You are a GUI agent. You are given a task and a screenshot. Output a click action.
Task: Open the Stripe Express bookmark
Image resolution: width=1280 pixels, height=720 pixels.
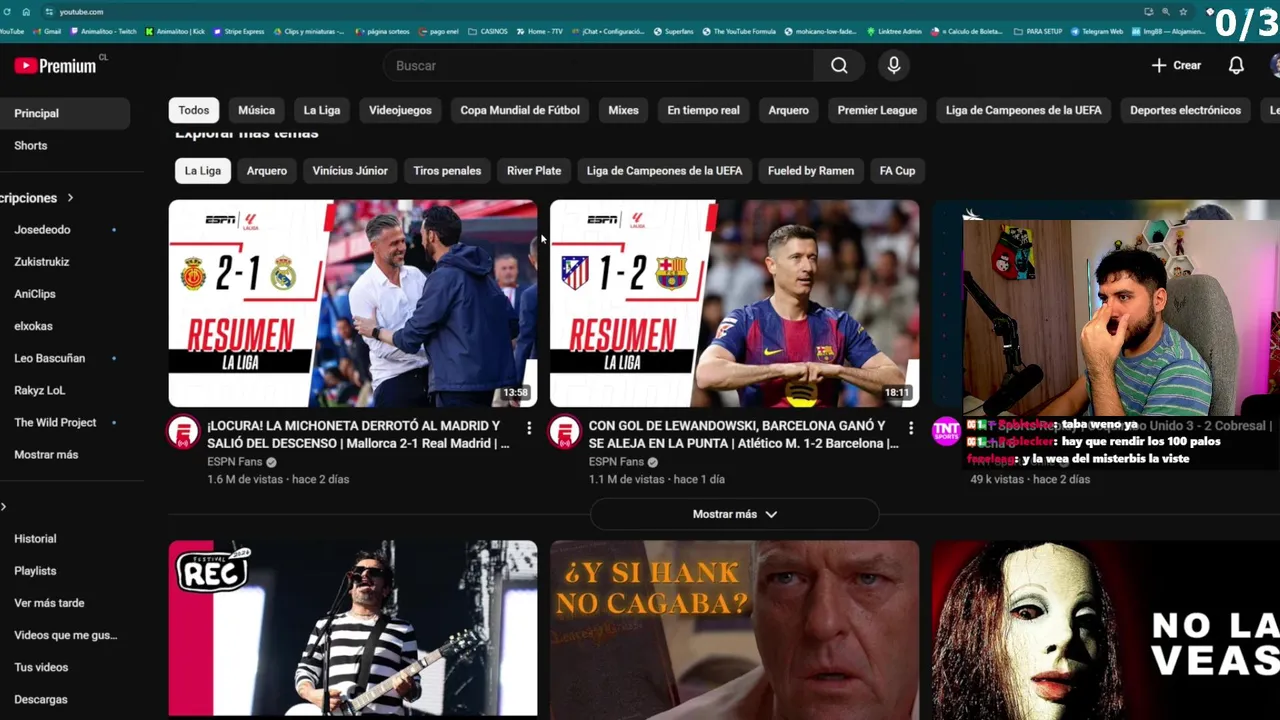coord(239,31)
